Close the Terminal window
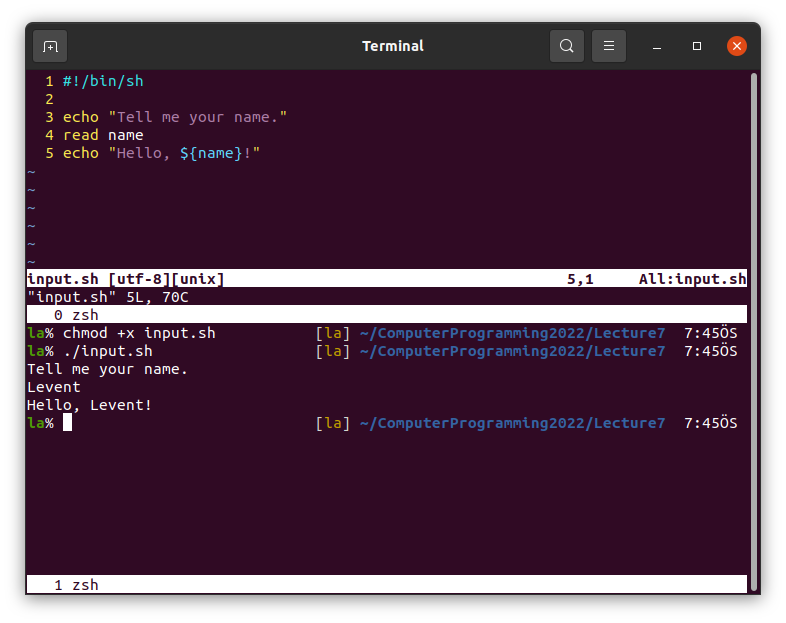The height and width of the screenshot is (623, 786). (737, 46)
